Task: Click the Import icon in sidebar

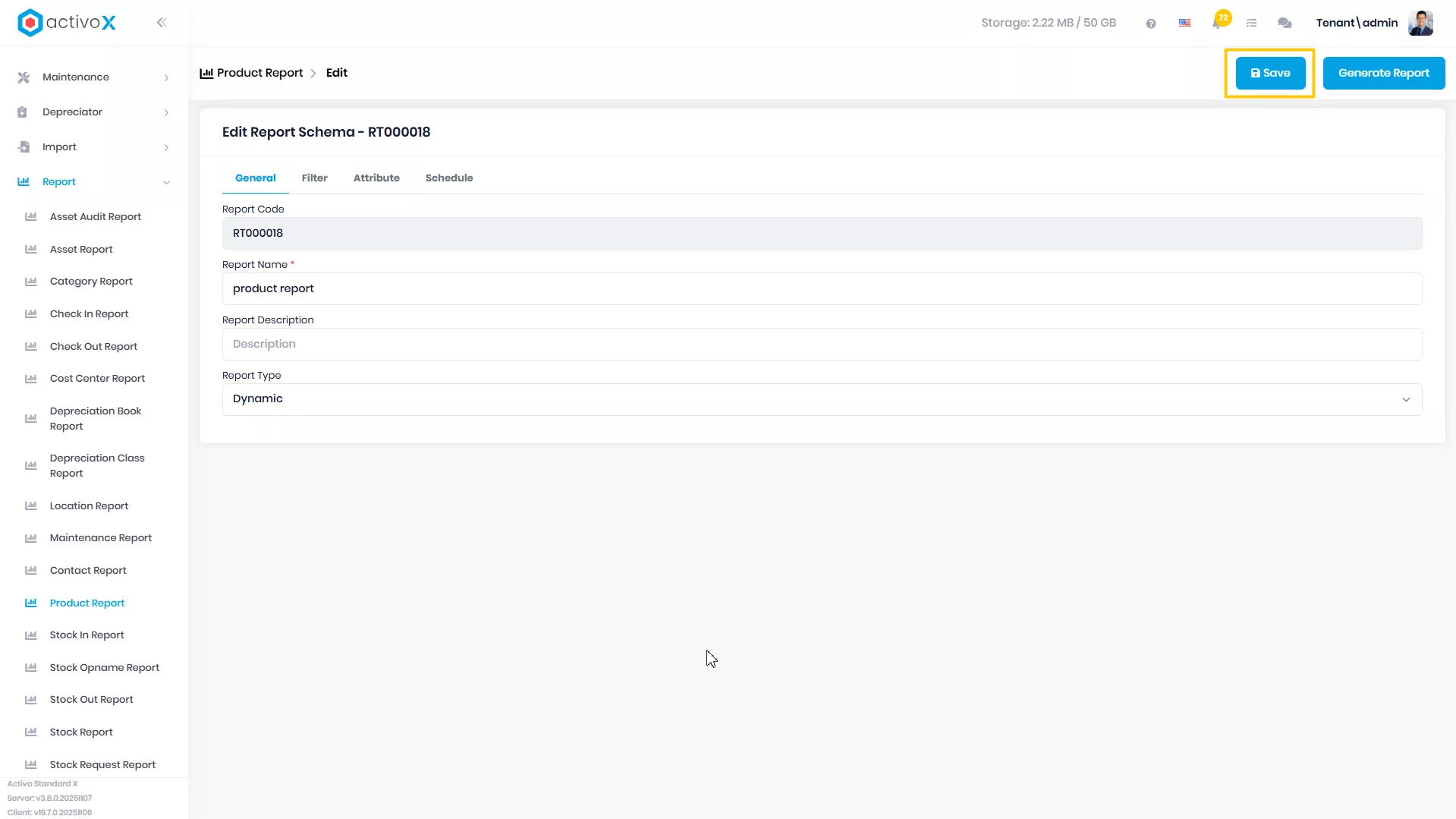Action: click(24, 147)
